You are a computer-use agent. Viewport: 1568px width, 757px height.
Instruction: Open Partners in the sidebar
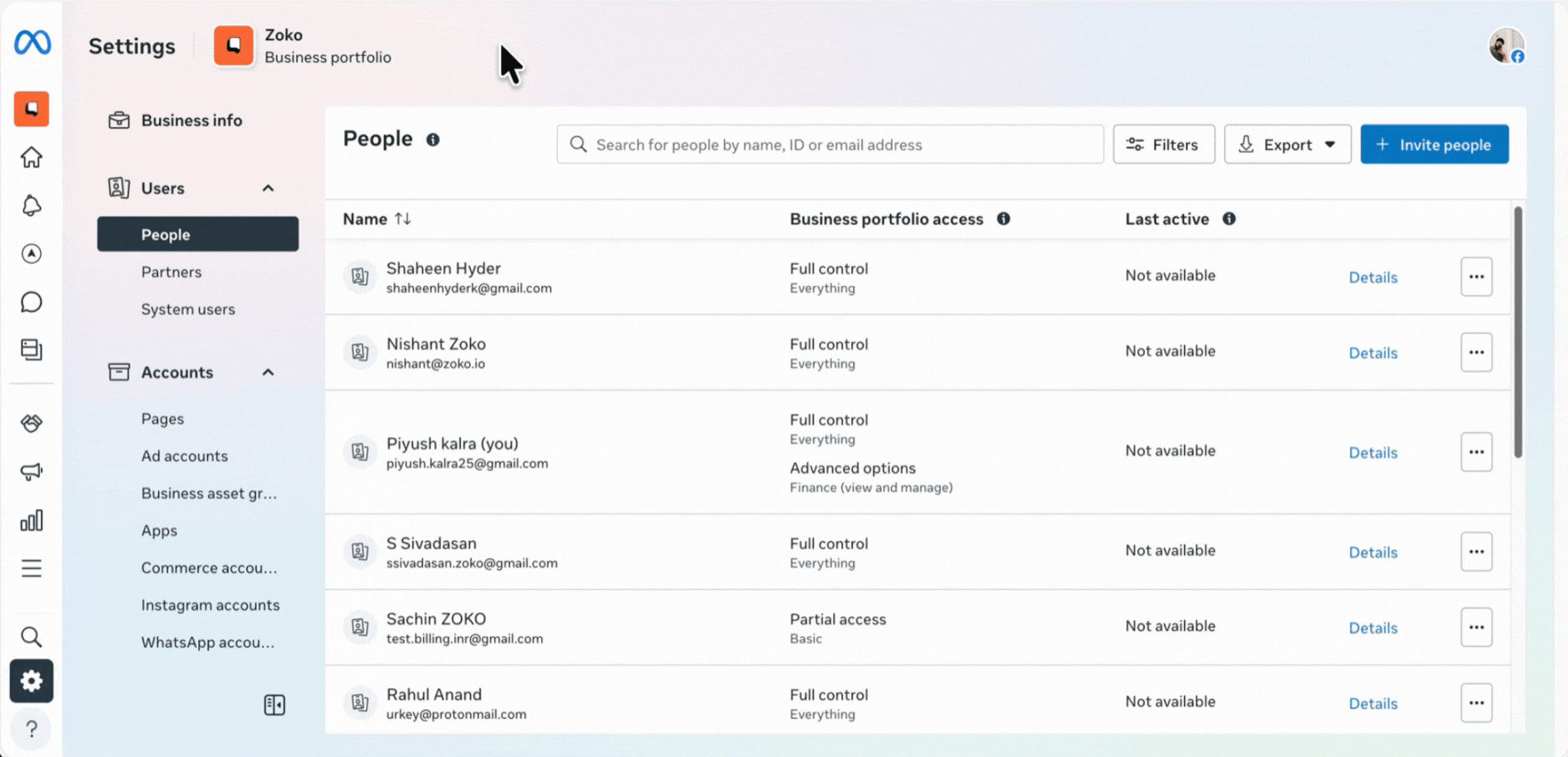point(171,272)
